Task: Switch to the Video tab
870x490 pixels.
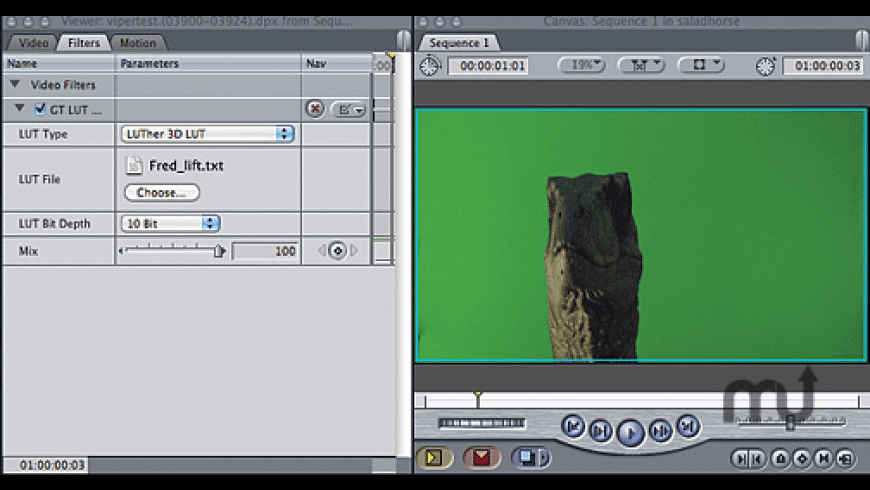Action: point(33,43)
